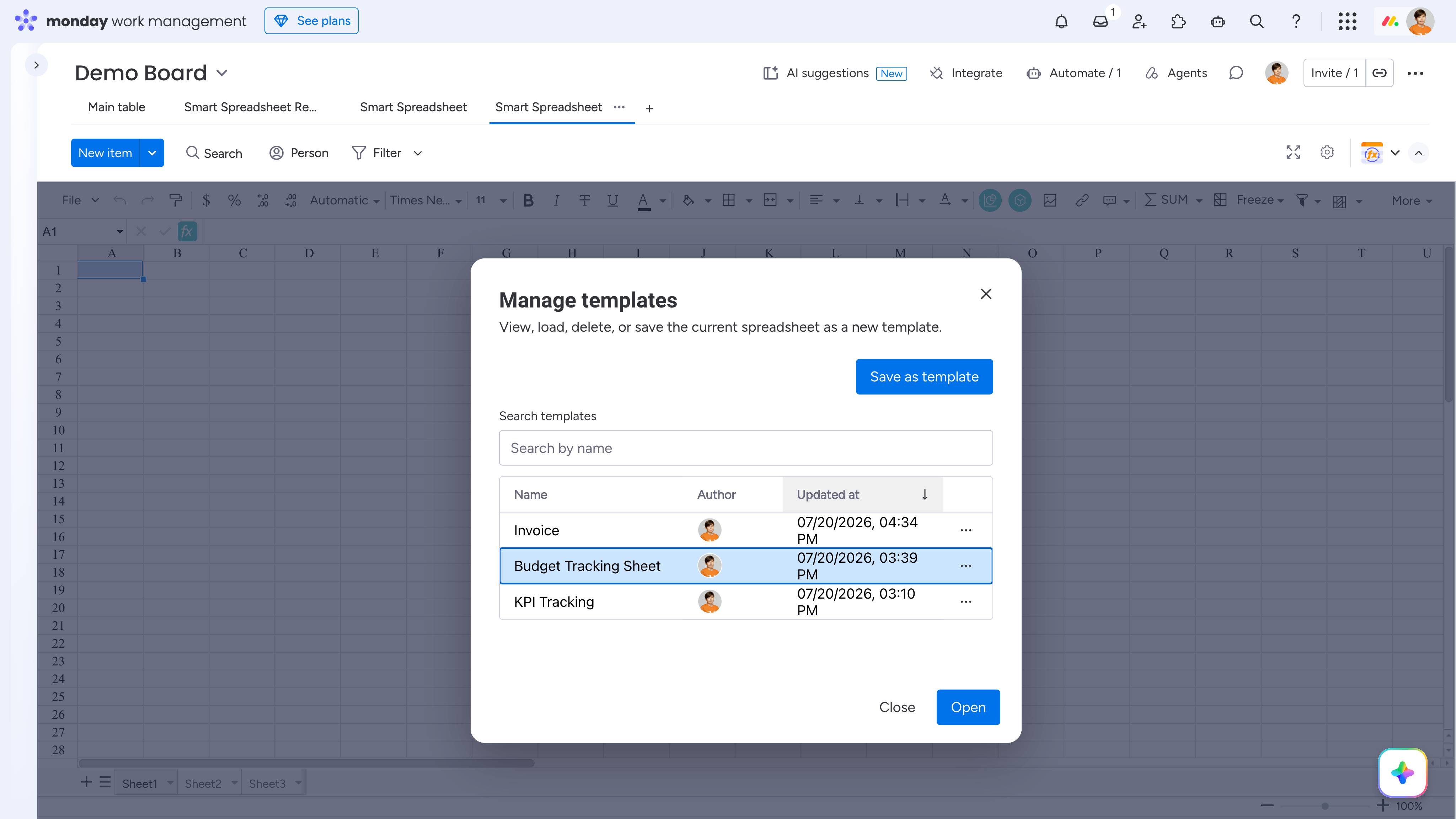Open the fill color paint bucket

coord(688,200)
